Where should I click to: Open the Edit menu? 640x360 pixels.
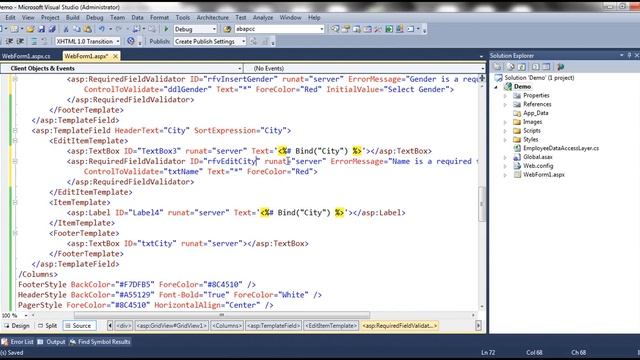pyautogui.click(x=10, y=18)
